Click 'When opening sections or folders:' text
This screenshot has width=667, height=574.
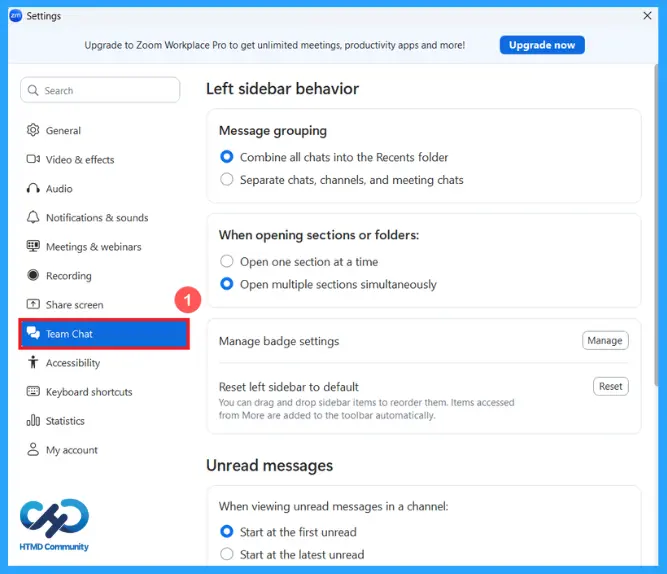319,235
